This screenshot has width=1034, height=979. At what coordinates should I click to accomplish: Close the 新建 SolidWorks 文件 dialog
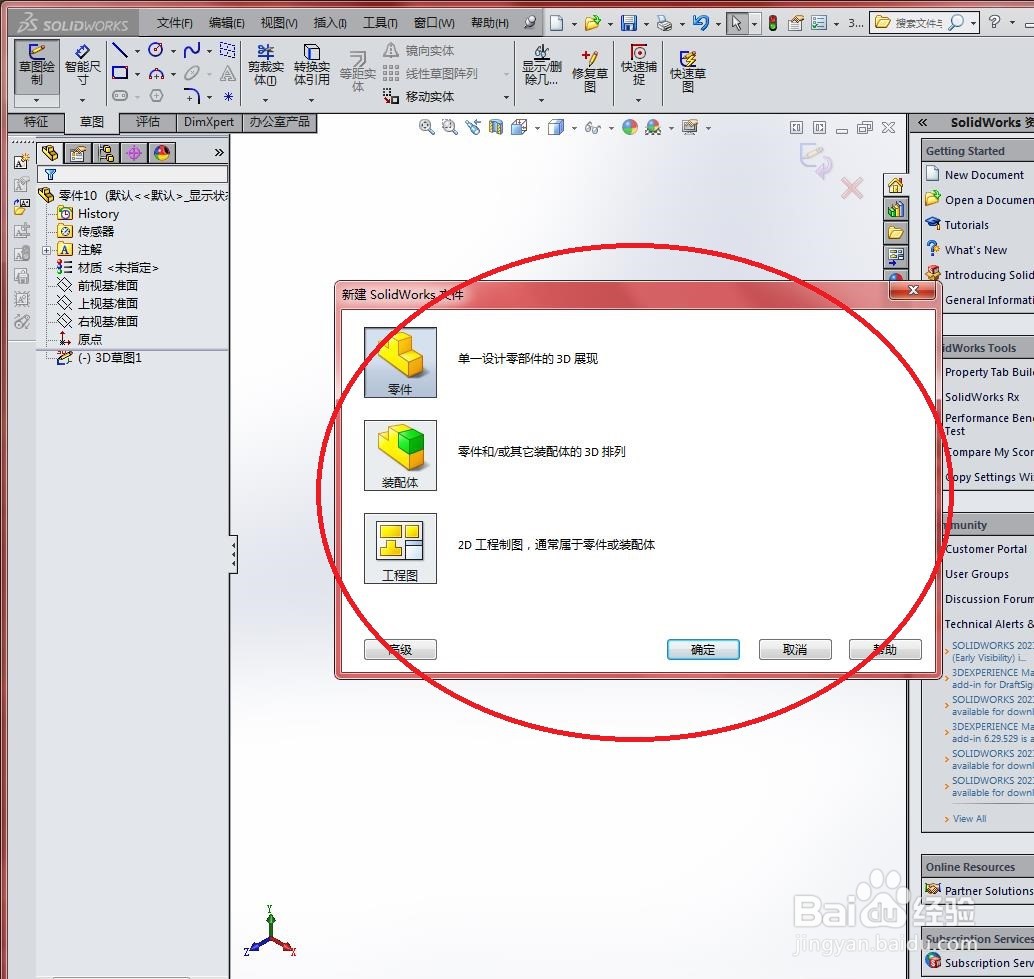coord(913,290)
